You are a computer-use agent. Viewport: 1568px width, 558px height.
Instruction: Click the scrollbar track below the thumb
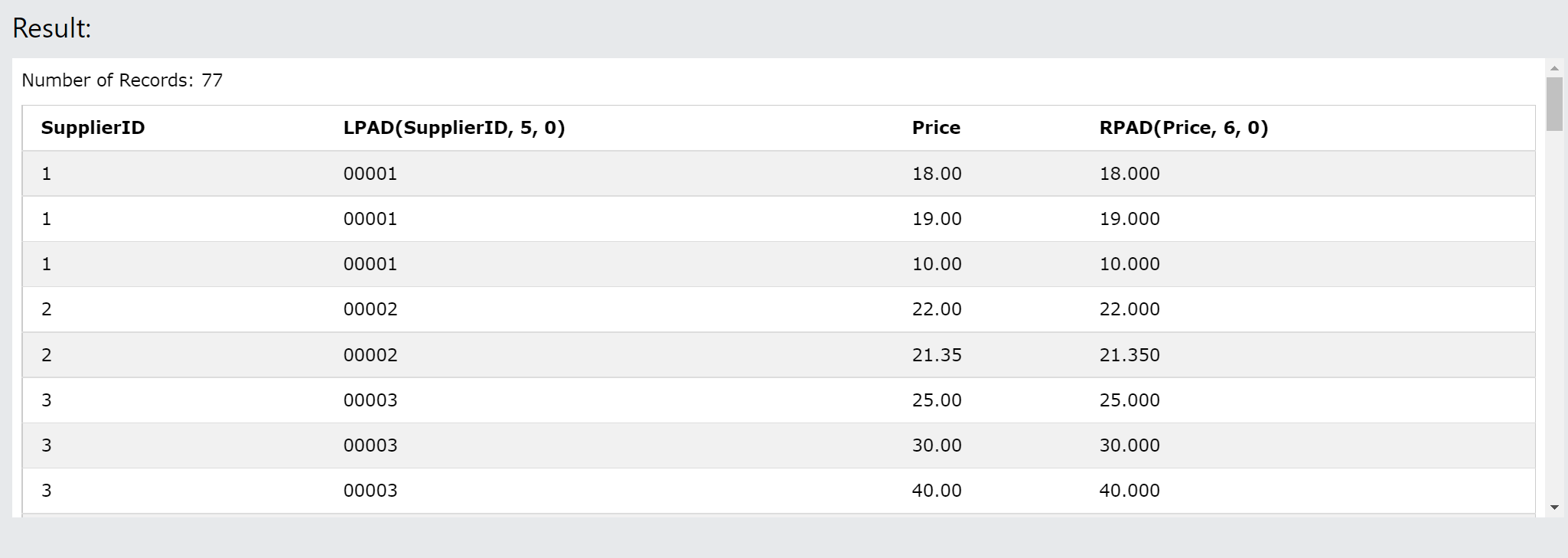(1554, 315)
